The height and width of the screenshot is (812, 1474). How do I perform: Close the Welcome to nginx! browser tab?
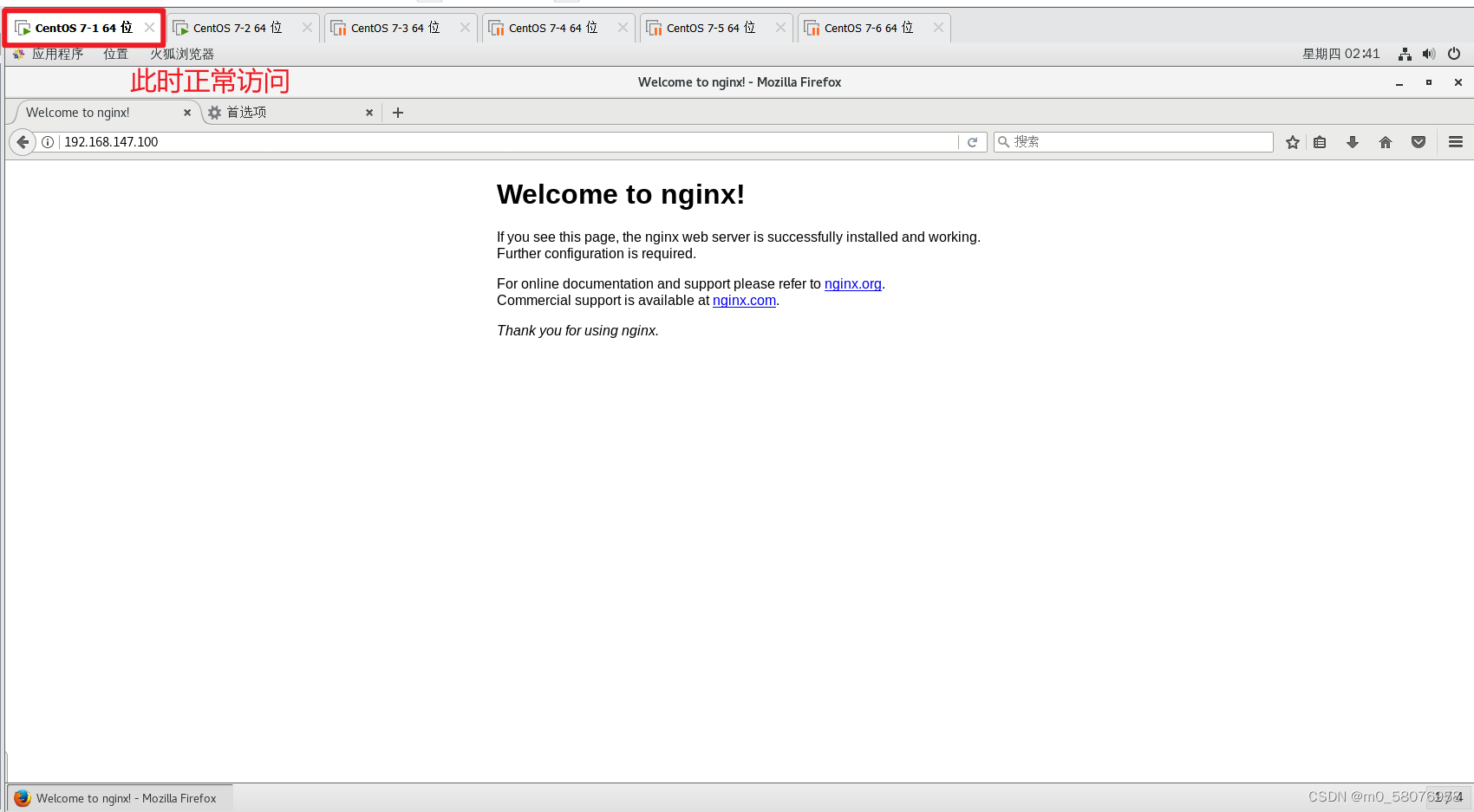(187, 113)
